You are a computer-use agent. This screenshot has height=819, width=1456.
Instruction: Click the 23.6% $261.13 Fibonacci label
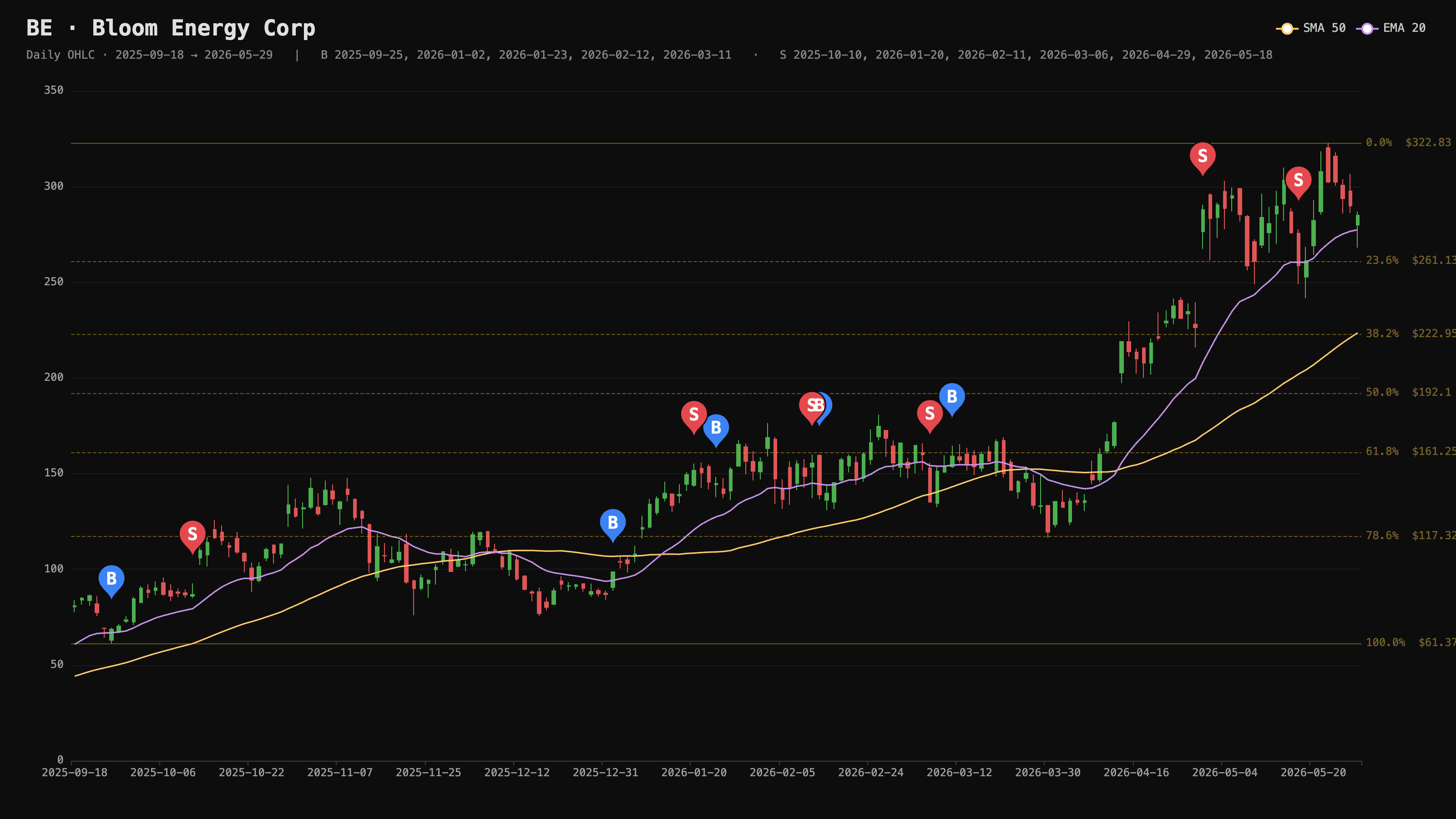click(x=1411, y=260)
